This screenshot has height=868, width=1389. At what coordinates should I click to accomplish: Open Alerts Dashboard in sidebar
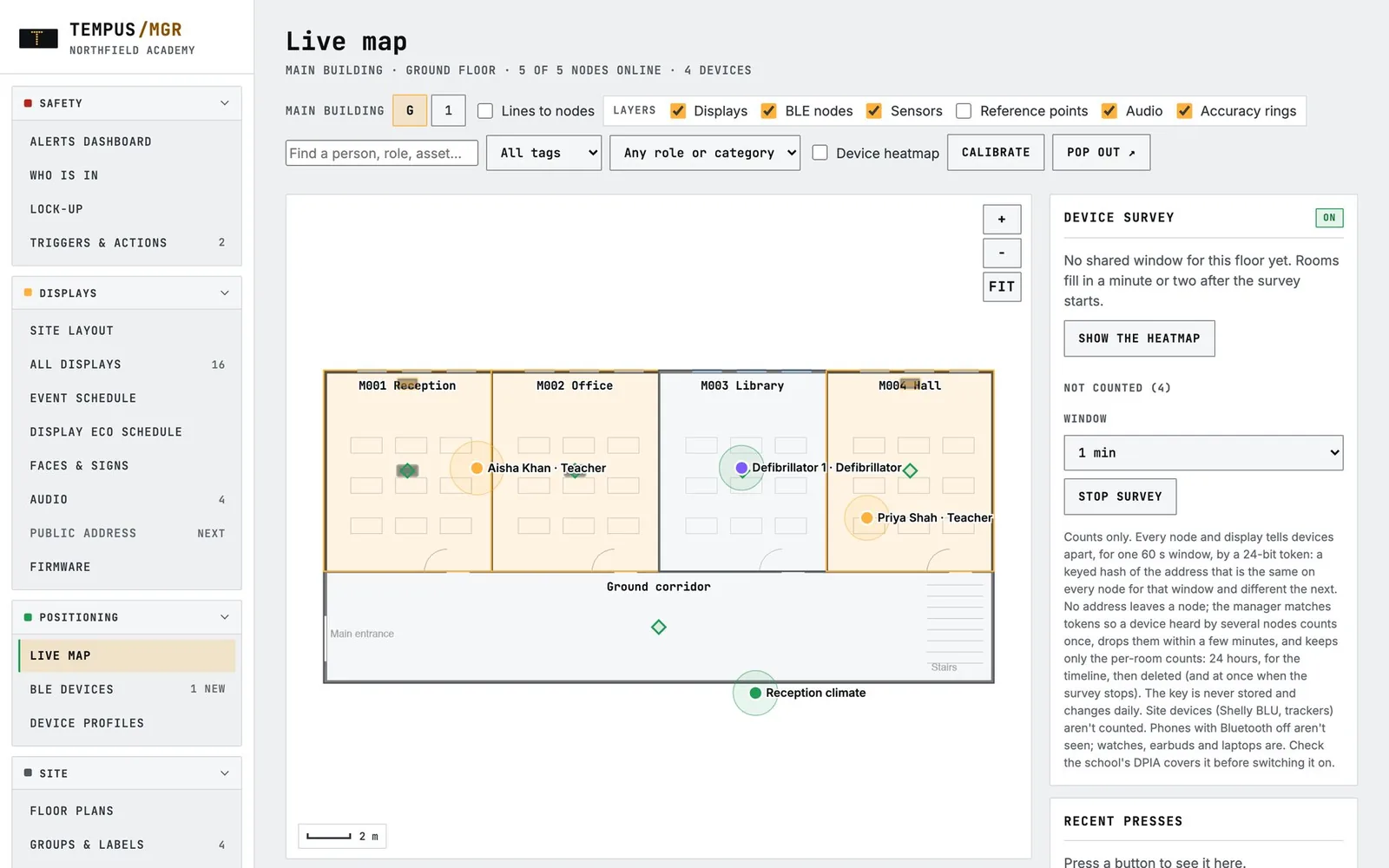[127, 141]
